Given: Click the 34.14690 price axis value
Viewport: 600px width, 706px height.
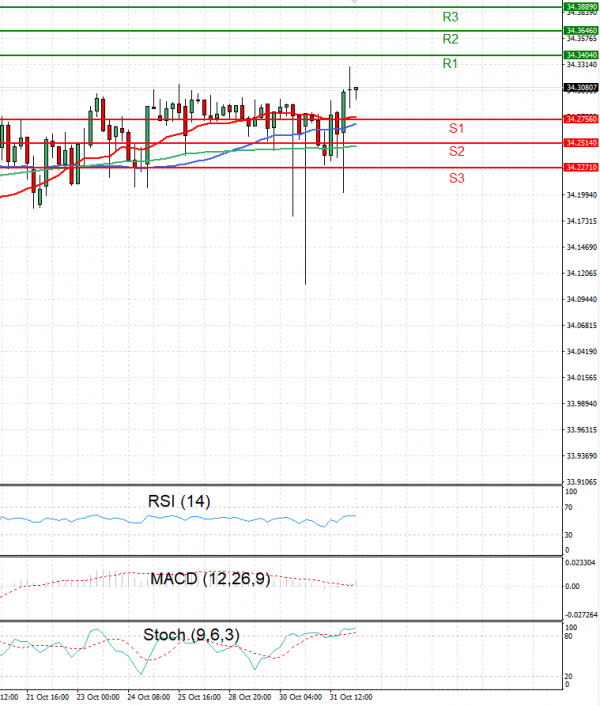Looking at the screenshot, I should click(x=582, y=247).
